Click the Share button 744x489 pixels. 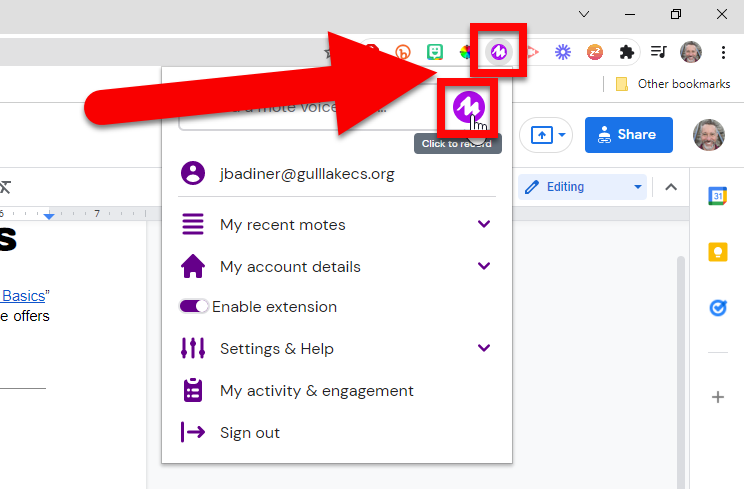click(x=629, y=135)
